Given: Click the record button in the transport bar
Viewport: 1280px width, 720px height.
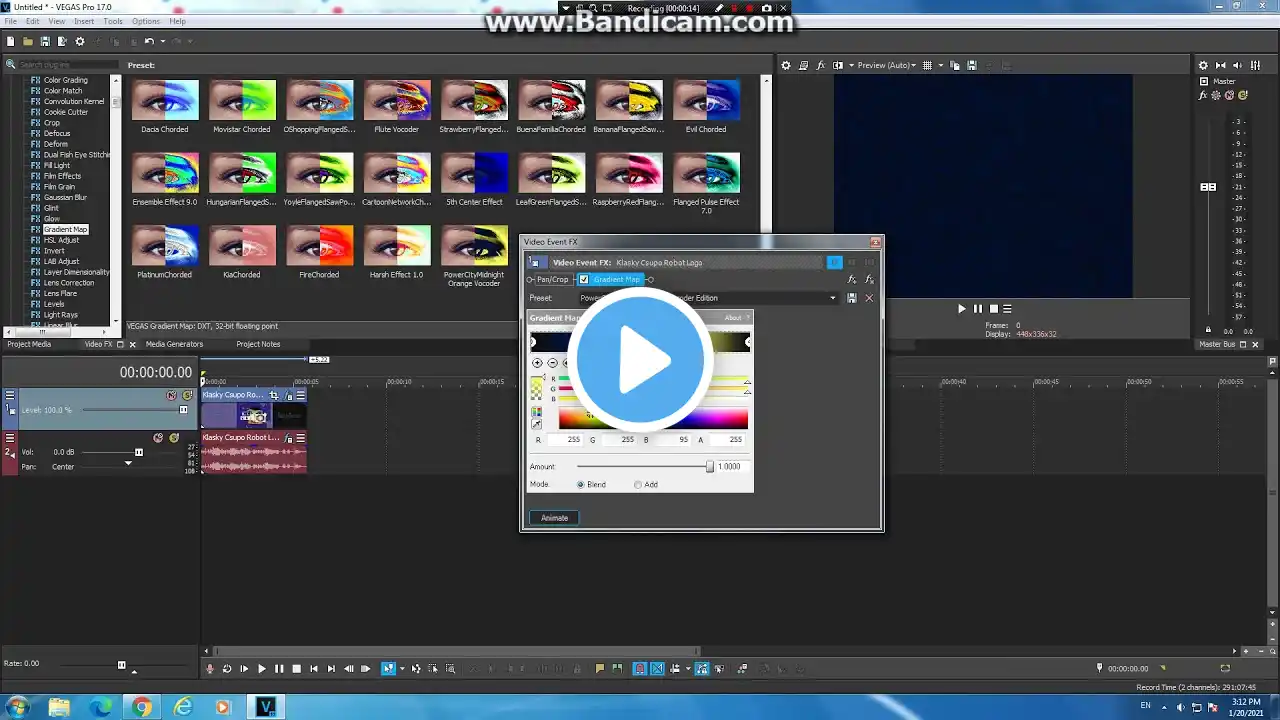Looking at the screenshot, I should [x=210, y=669].
